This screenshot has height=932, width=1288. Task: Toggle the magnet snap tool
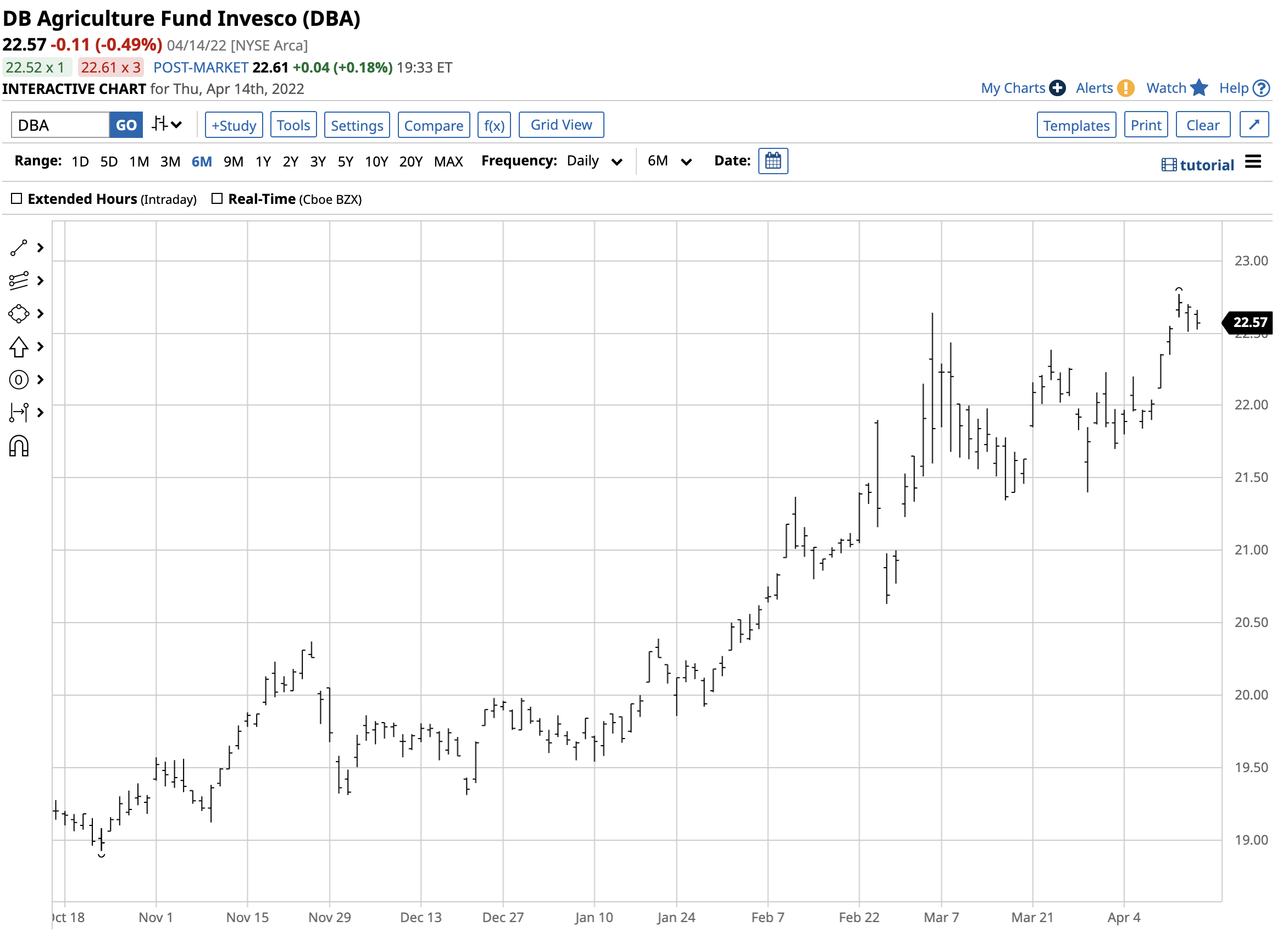point(18,447)
